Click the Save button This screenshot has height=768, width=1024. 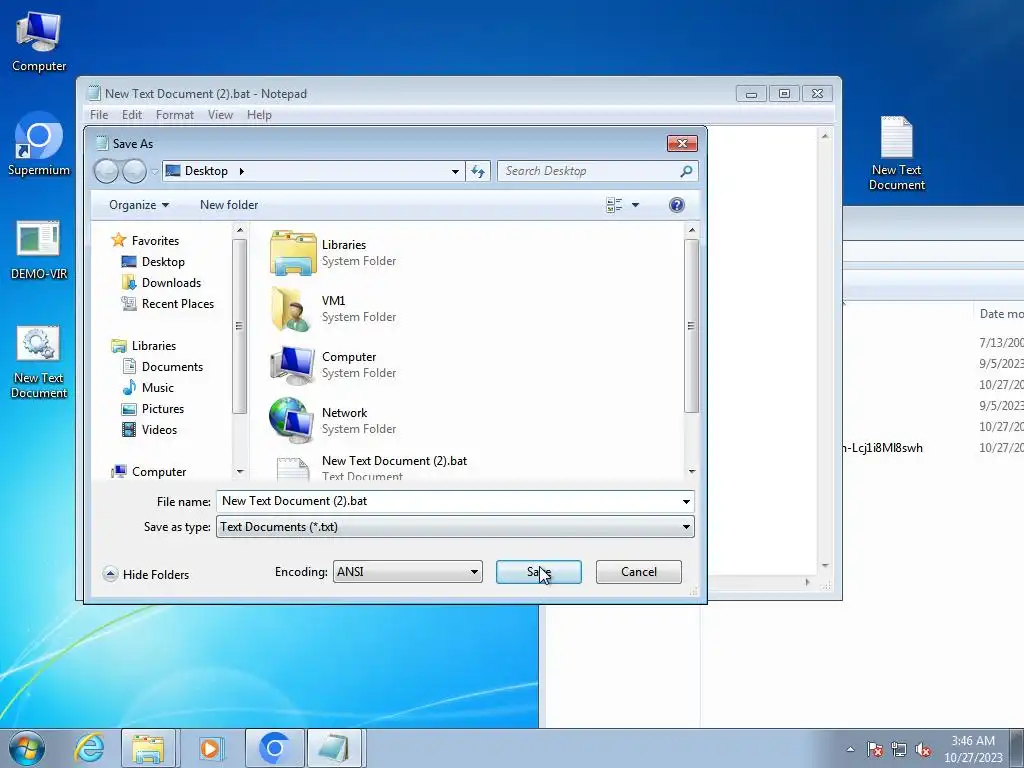[539, 572]
